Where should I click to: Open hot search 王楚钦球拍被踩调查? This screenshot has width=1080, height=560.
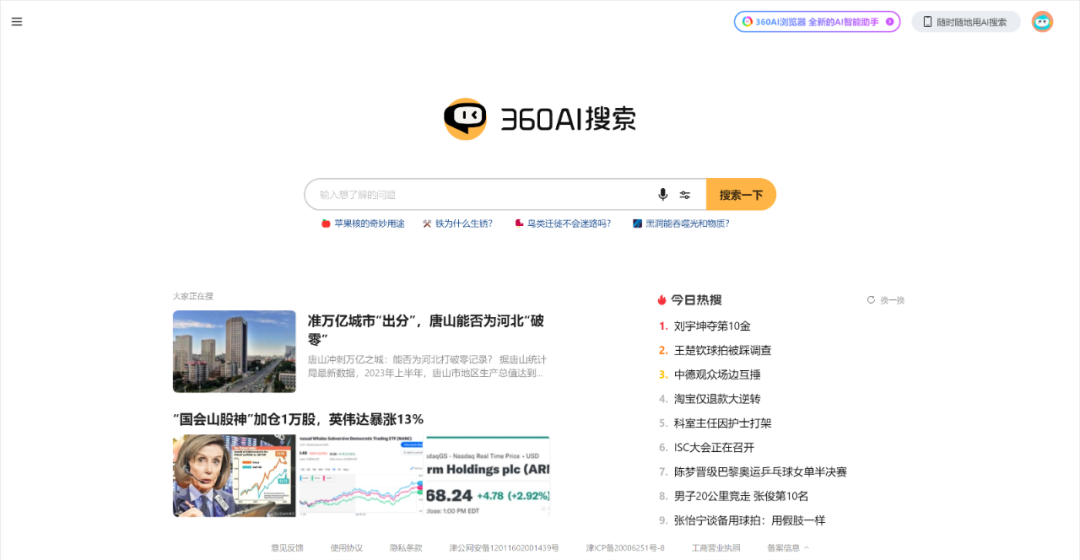click(723, 351)
